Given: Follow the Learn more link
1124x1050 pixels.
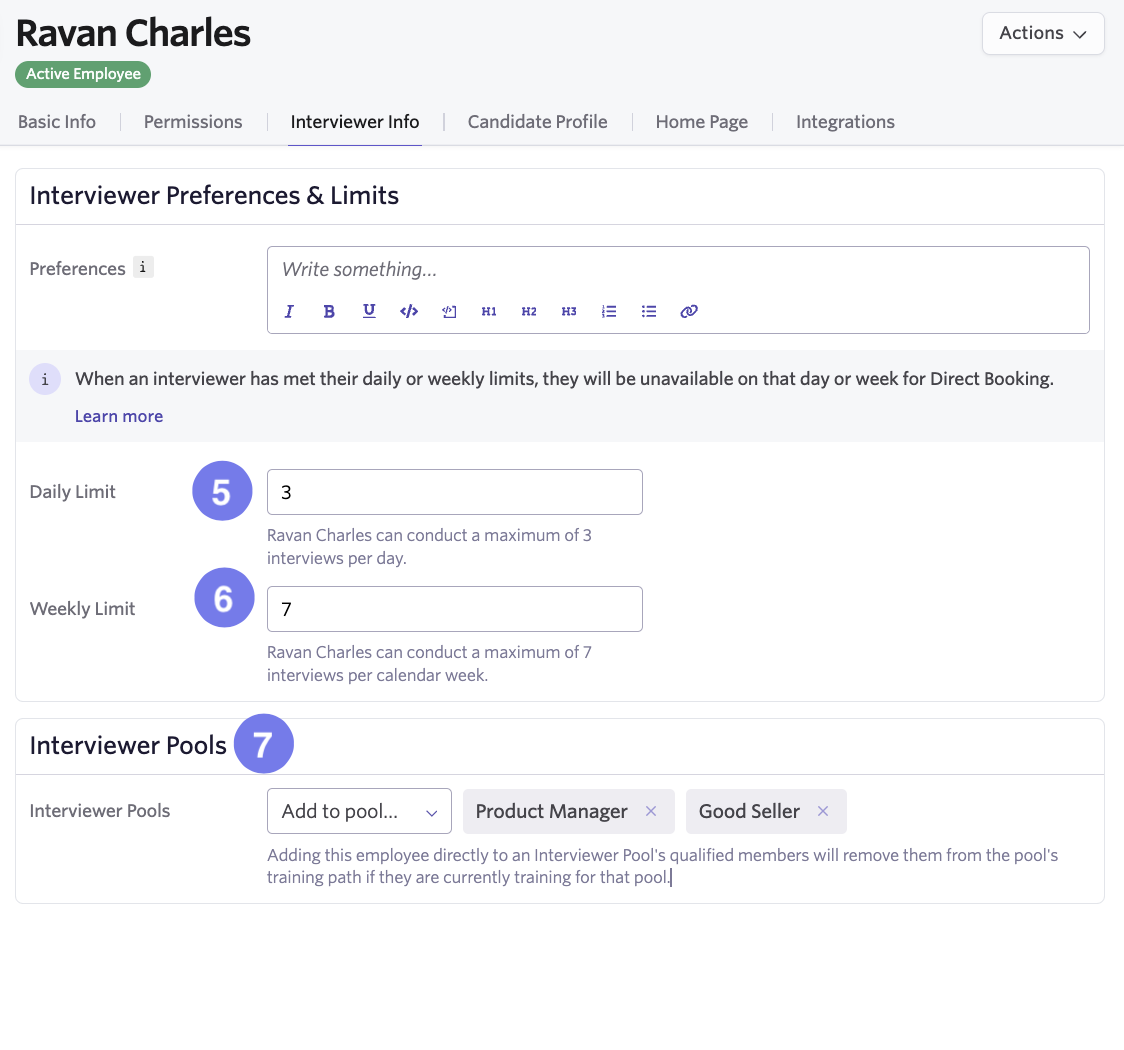Looking at the screenshot, I should [x=119, y=416].
